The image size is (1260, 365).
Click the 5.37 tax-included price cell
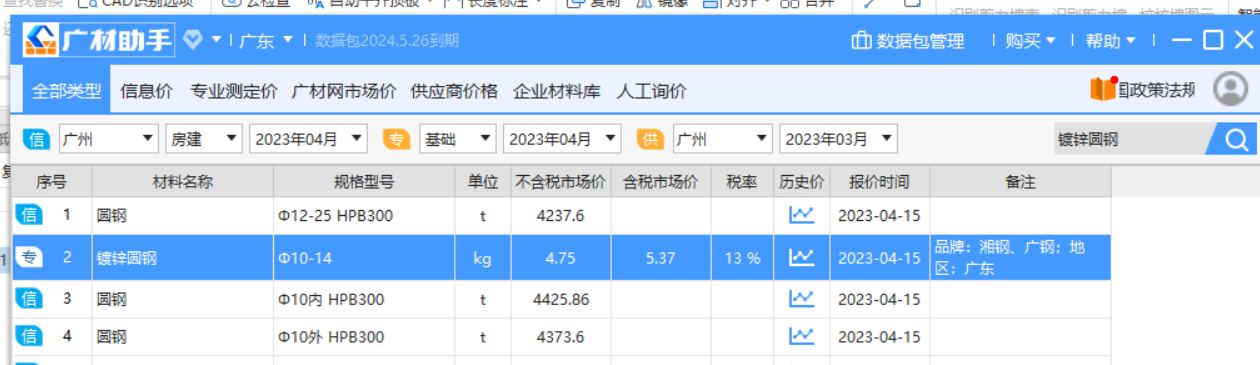click(x=661, y=258)
